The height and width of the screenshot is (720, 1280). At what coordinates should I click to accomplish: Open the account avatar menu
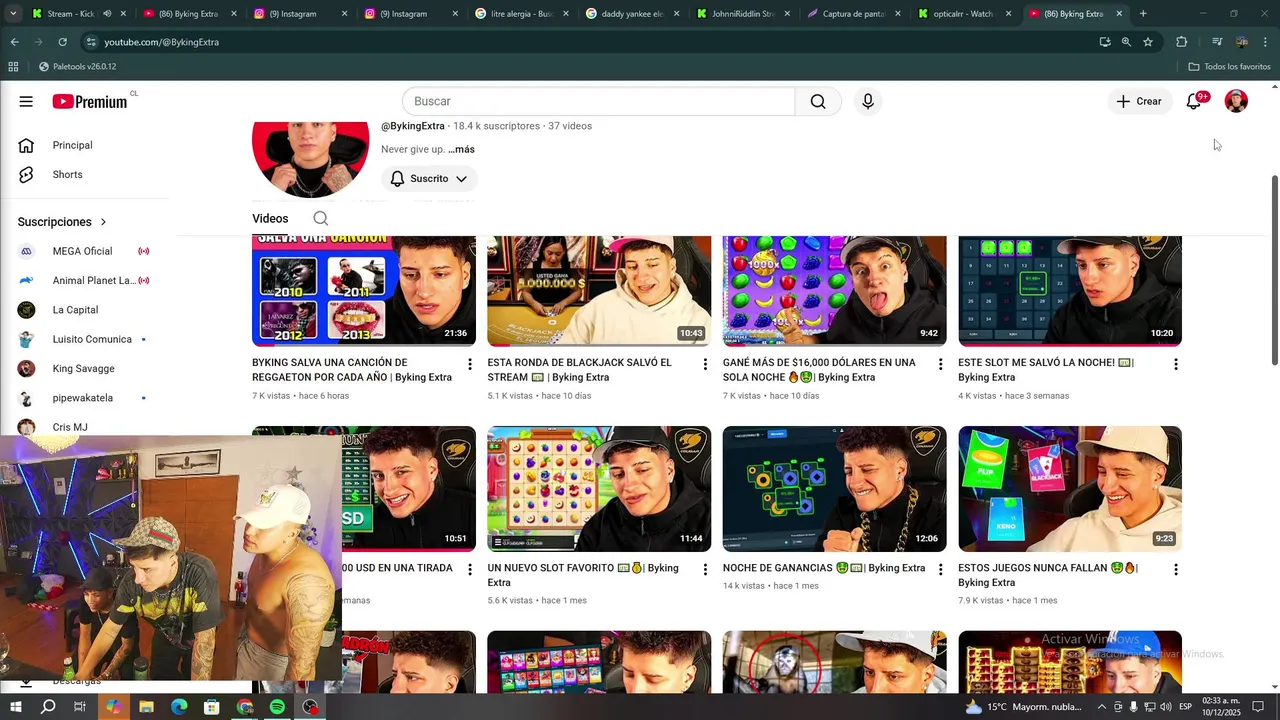pos(1236,101)
